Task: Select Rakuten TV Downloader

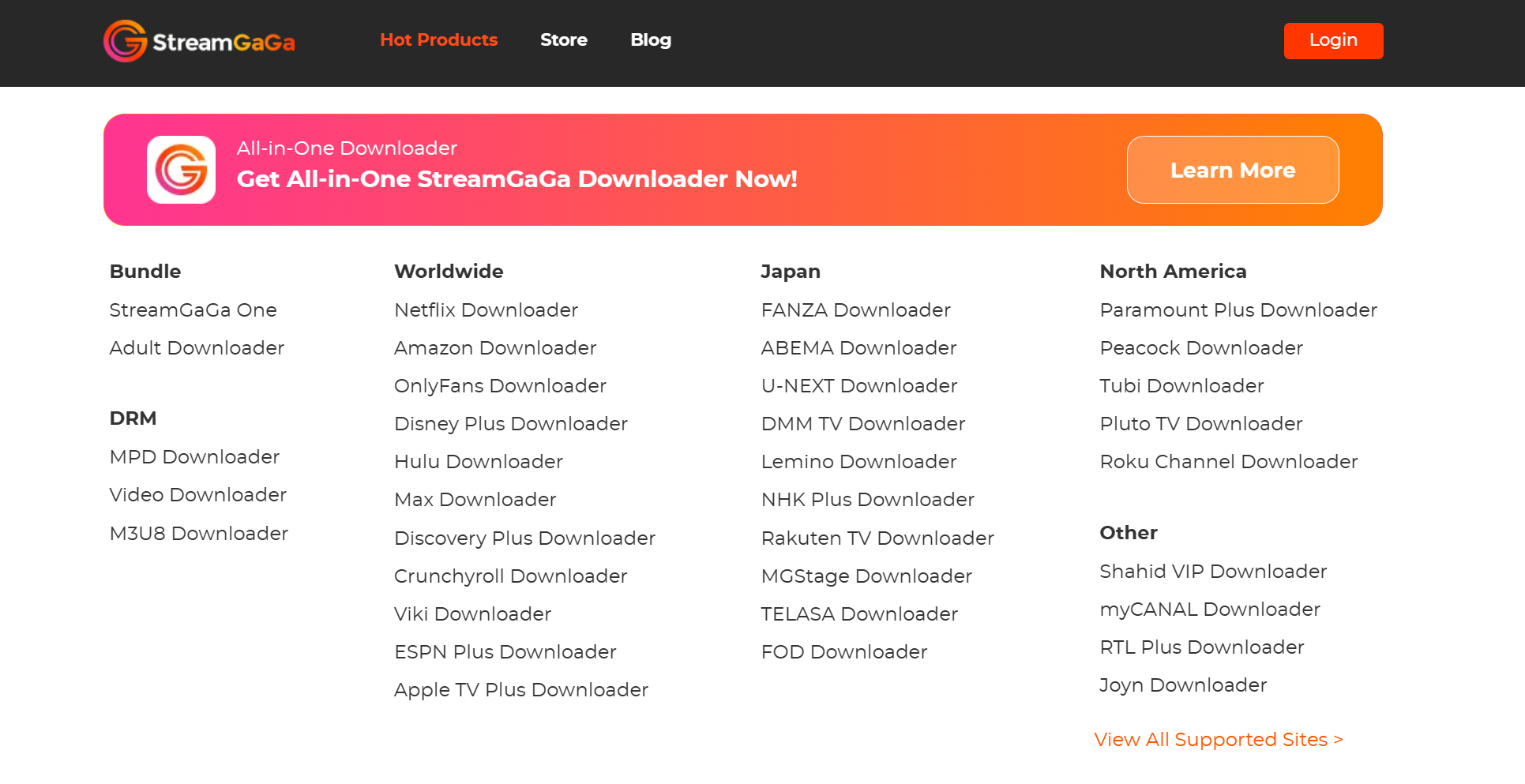Action: click(x=877, y=538)
